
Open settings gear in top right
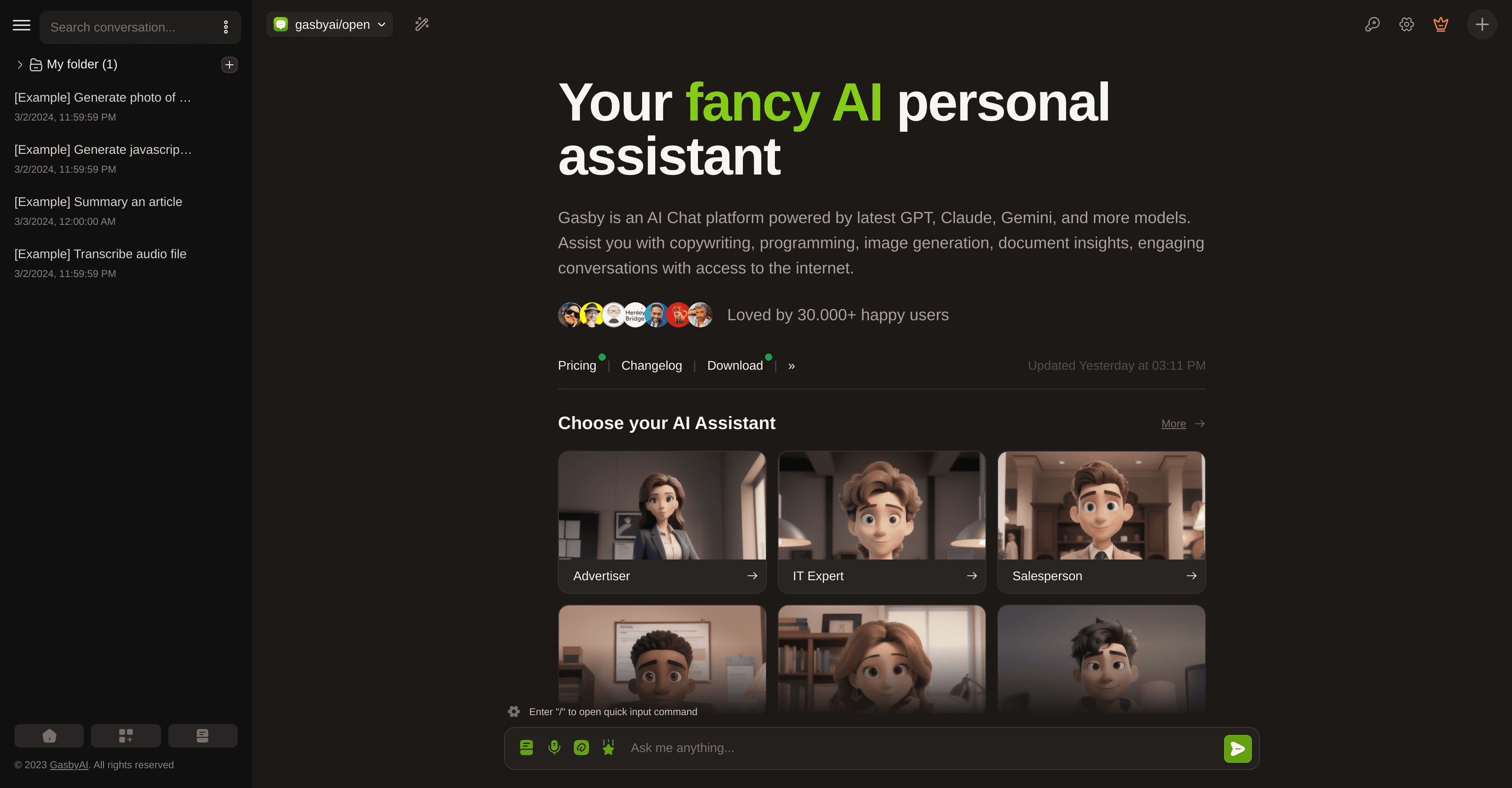[1406, 24]
